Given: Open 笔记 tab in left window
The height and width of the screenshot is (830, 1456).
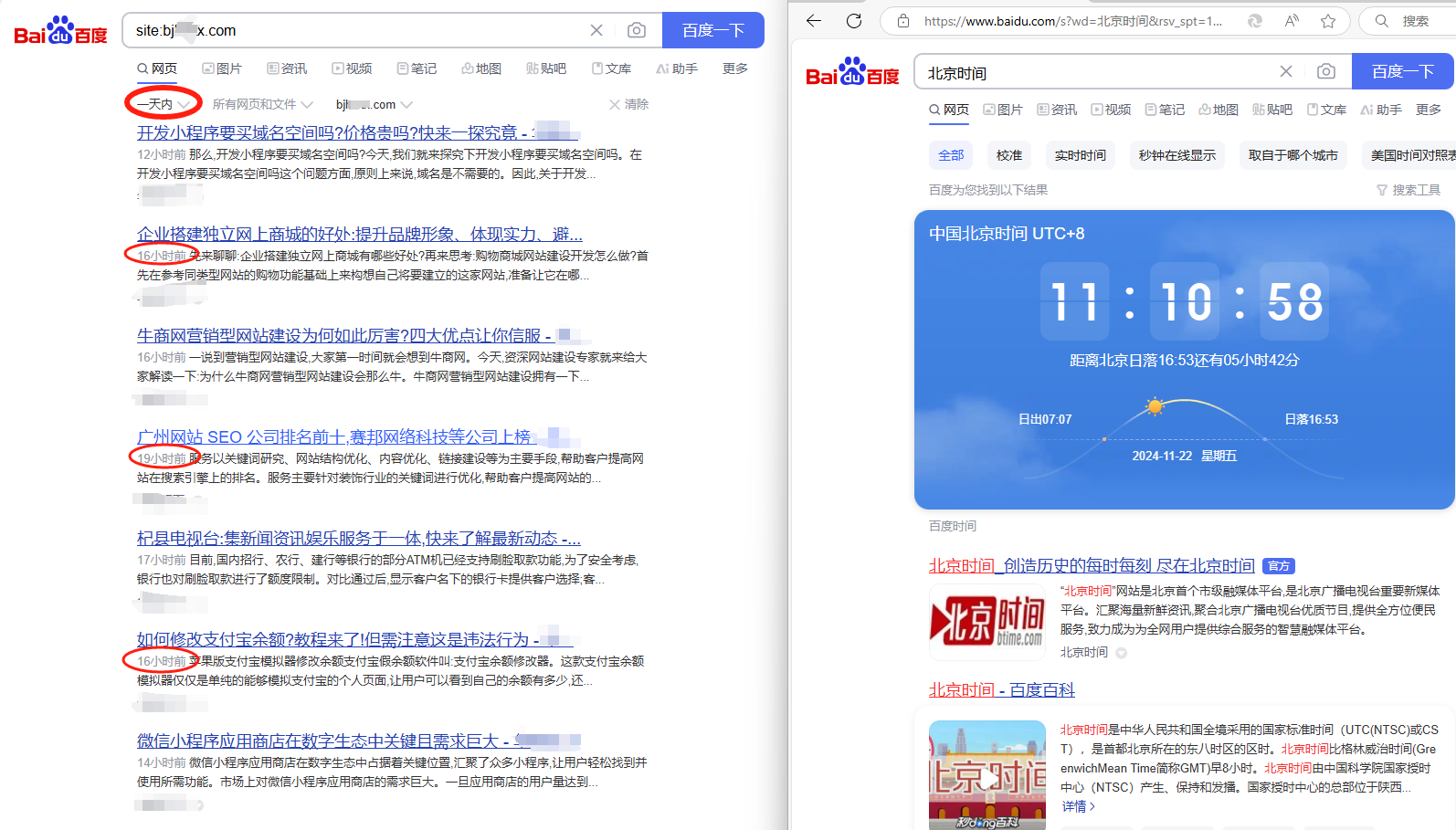Looking at the screenshot, I should 417,68.
